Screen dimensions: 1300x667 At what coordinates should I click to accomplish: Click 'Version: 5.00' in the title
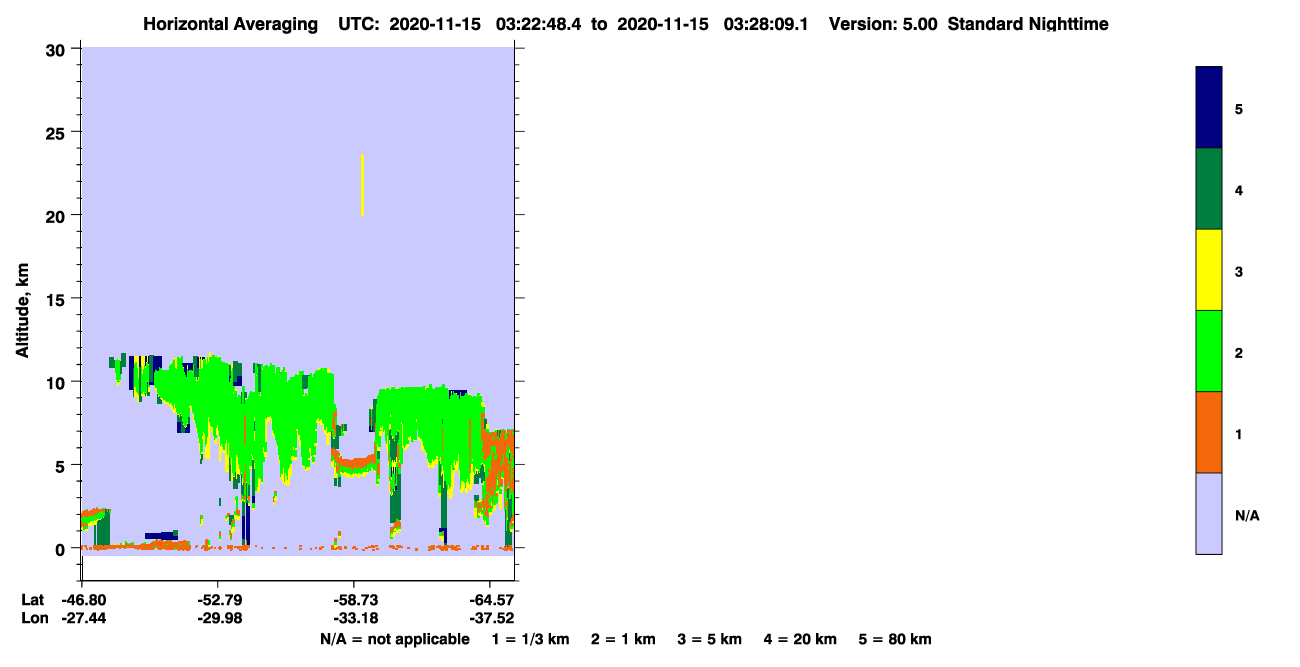[x=883, y=24]
